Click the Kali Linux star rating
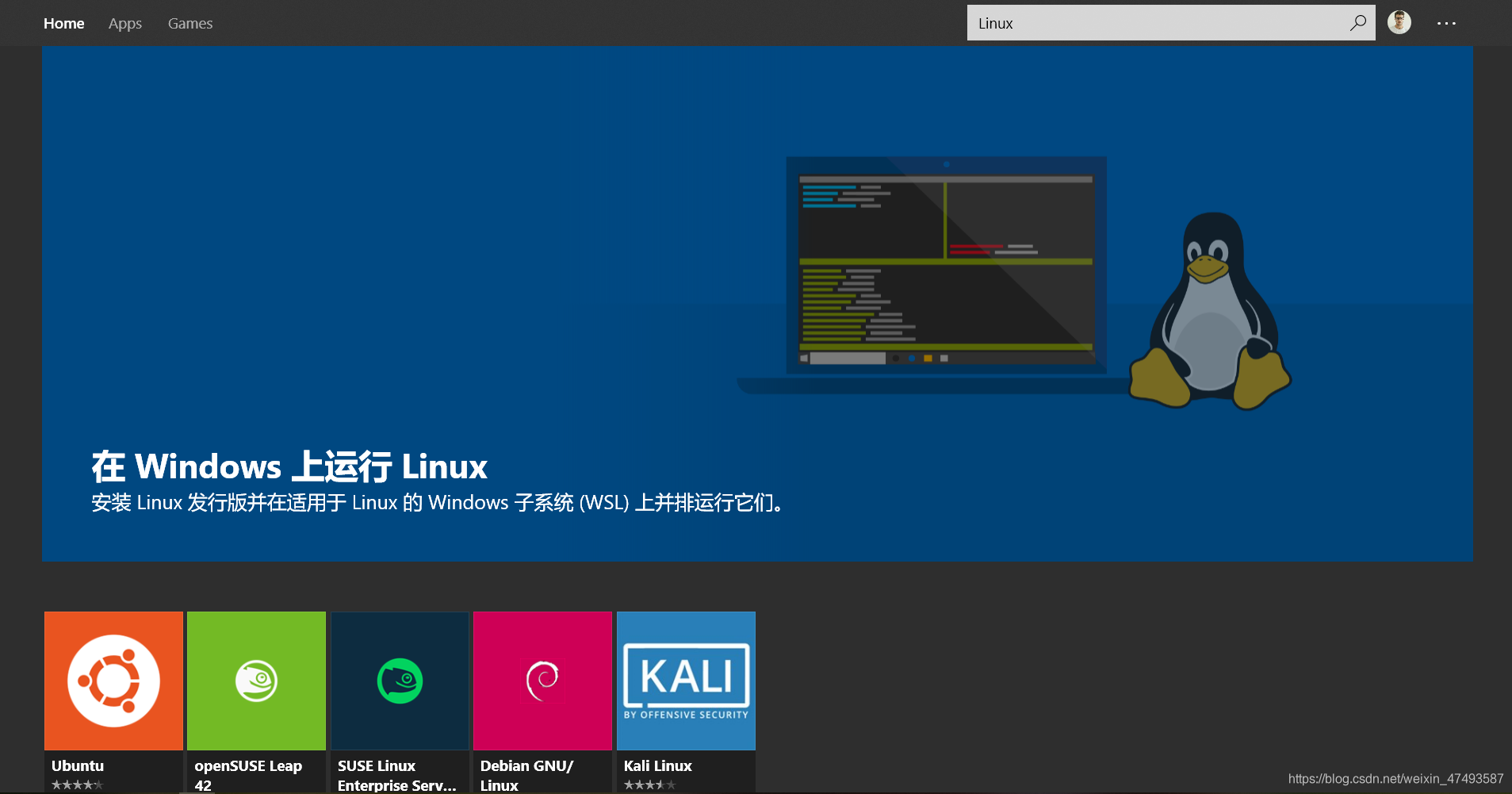 point(650,785)
